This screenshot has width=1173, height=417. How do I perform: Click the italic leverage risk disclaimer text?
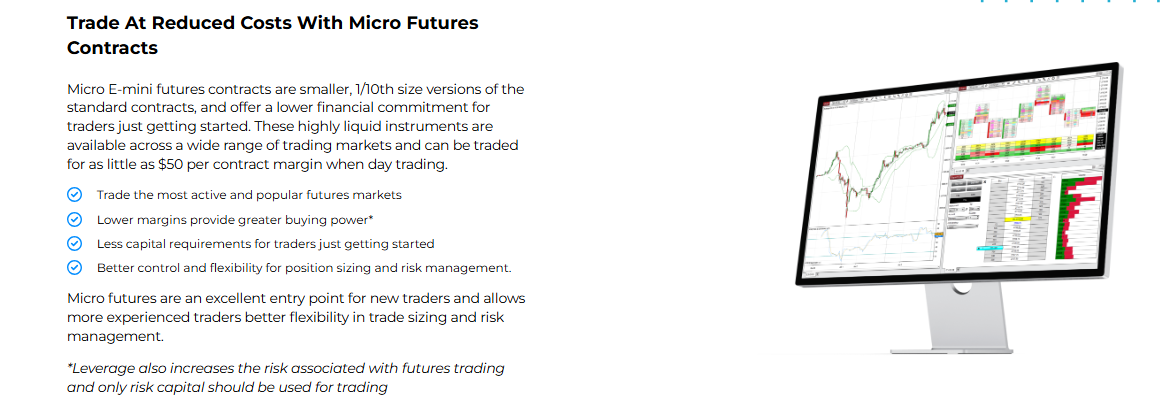click(x=286, y=377)
